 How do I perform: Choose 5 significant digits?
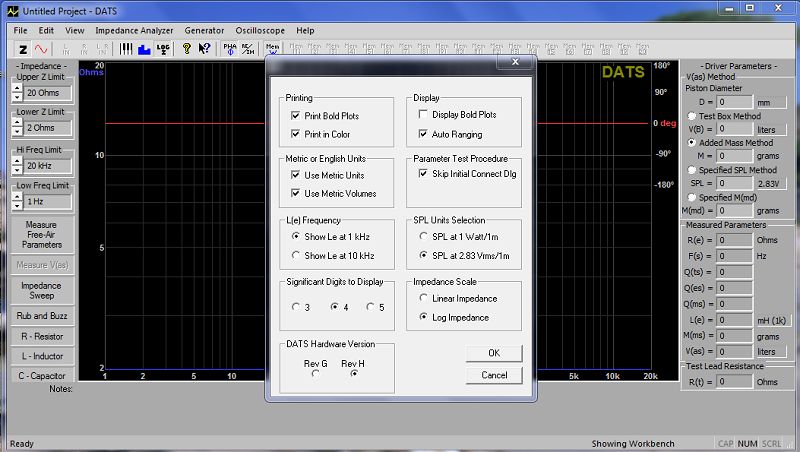[370, 307]
